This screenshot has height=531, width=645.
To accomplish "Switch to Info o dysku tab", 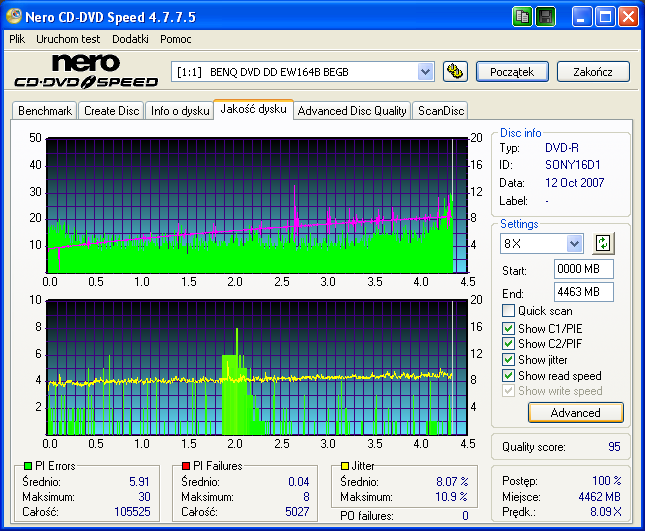I will click(180, 111).
